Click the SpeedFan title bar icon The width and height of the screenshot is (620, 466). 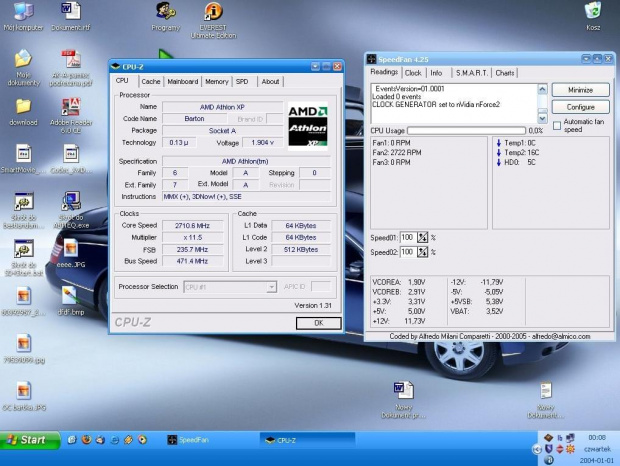(x=371, y=59)
